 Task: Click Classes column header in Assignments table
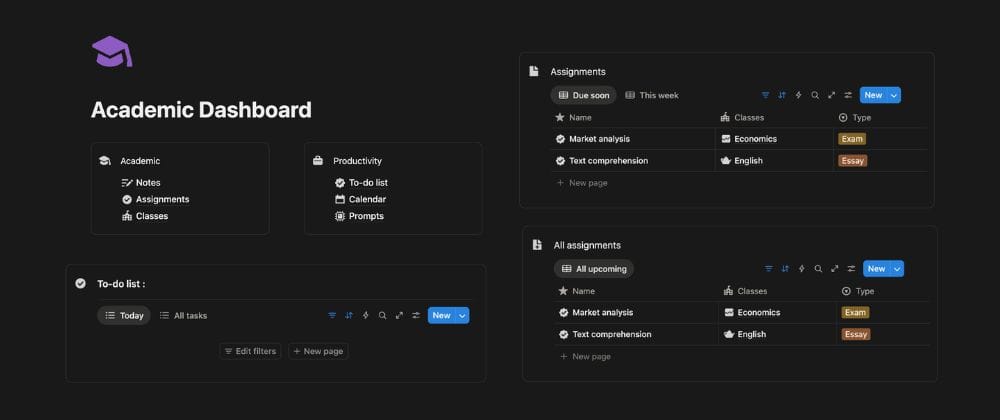tap(742, 117)
